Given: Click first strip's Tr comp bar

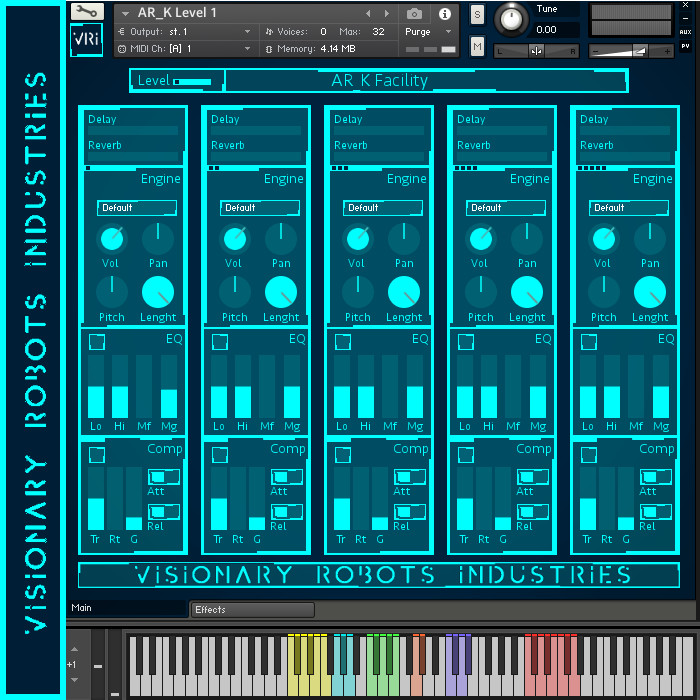Looking at the screenshot, I should [96, 499].
